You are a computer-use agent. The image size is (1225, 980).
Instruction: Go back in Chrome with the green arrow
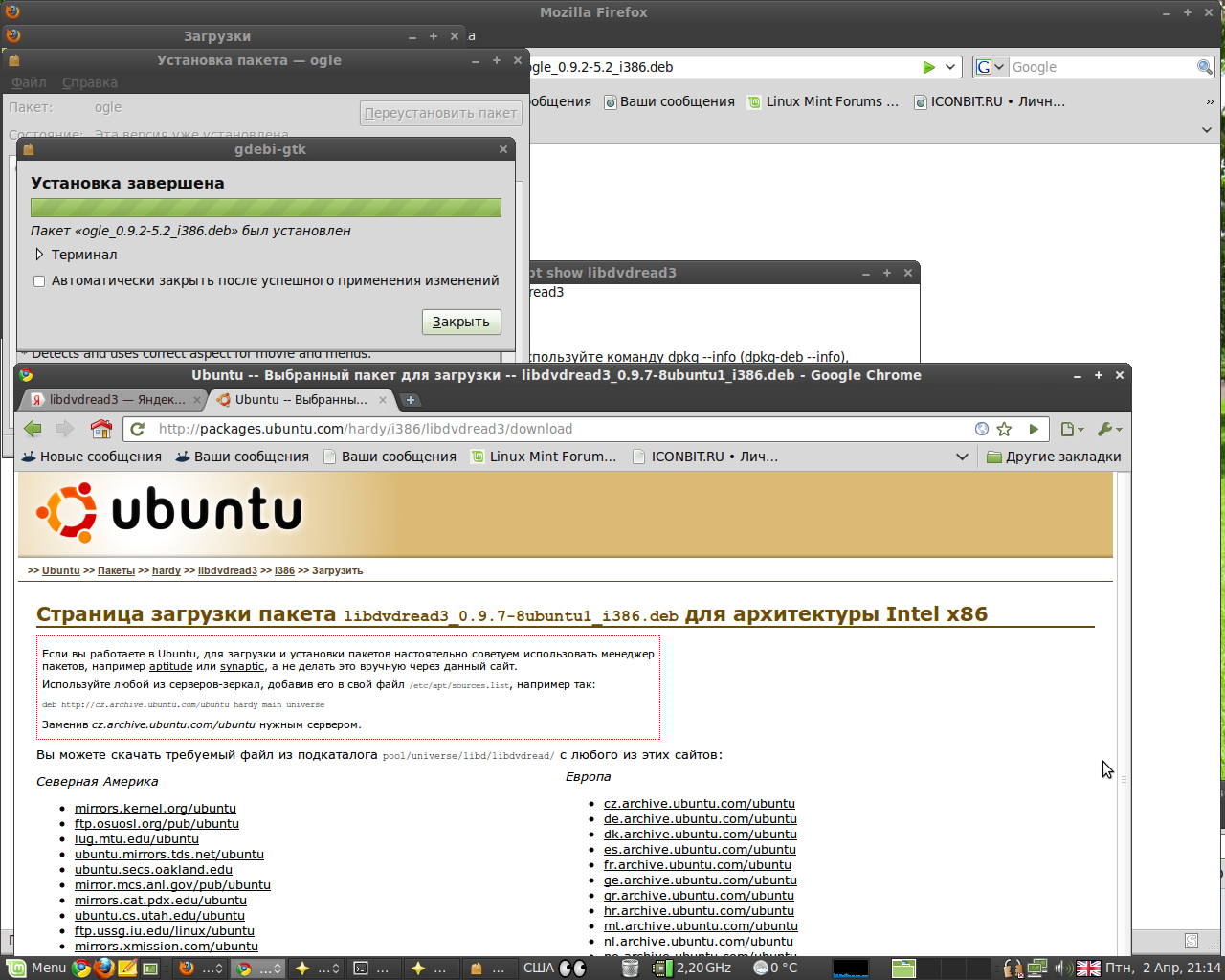(x=33, y=429)
